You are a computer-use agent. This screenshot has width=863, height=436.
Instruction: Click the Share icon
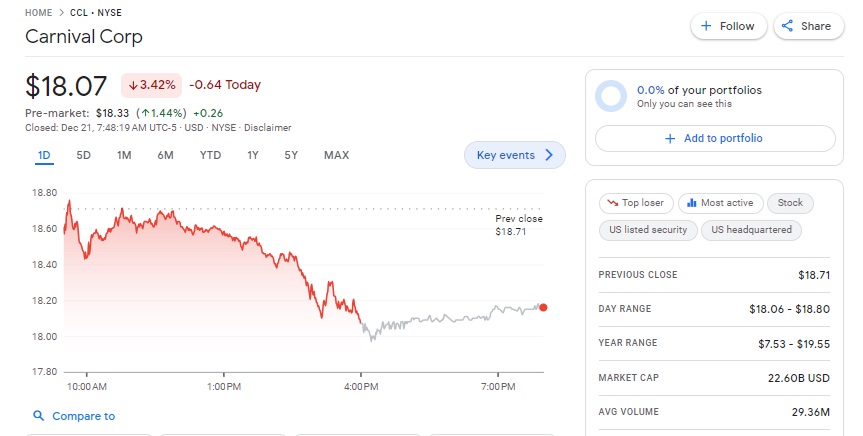[x=788, y=27]
